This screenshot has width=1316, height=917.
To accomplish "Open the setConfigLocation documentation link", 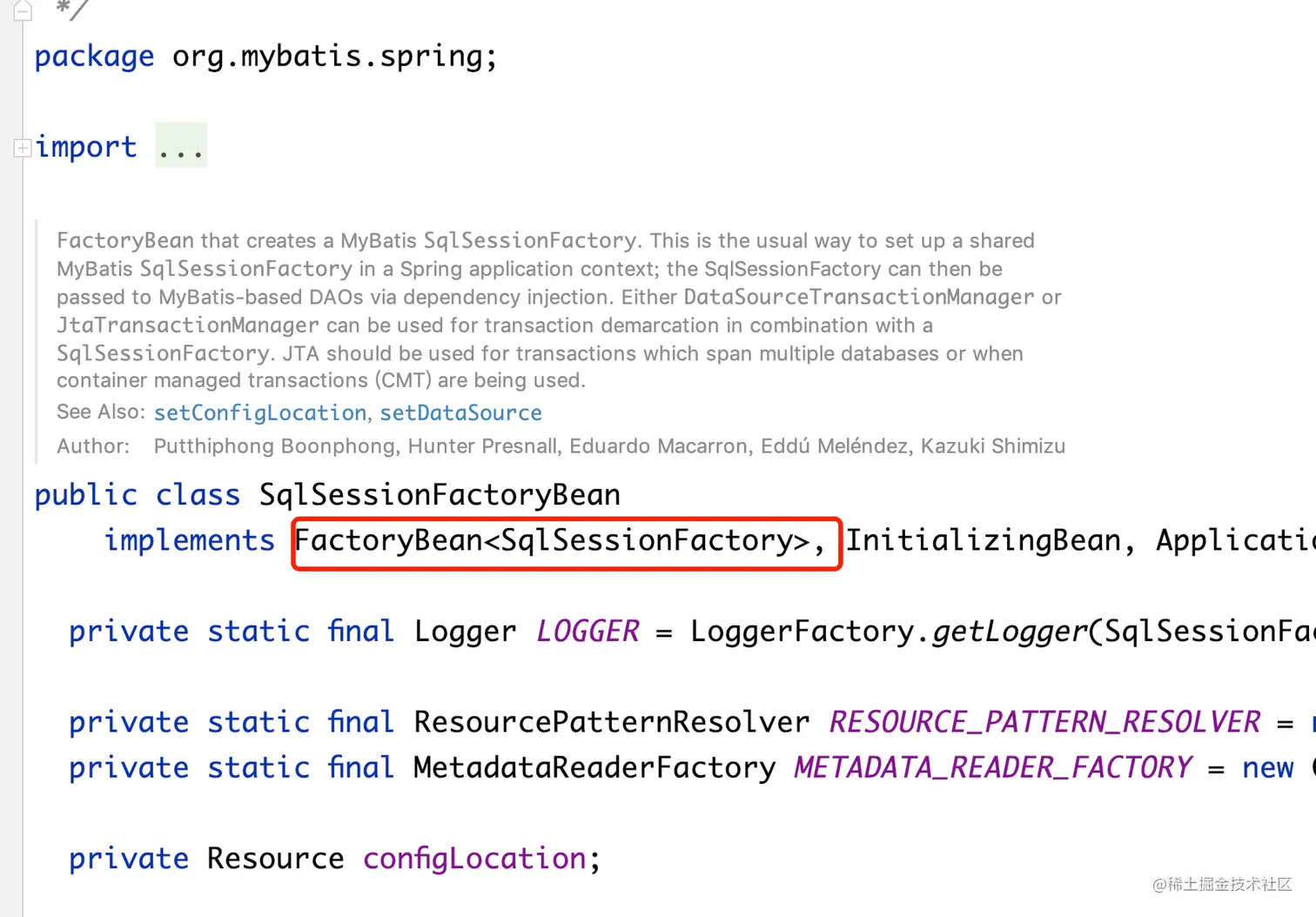I will tap(260, 412).
